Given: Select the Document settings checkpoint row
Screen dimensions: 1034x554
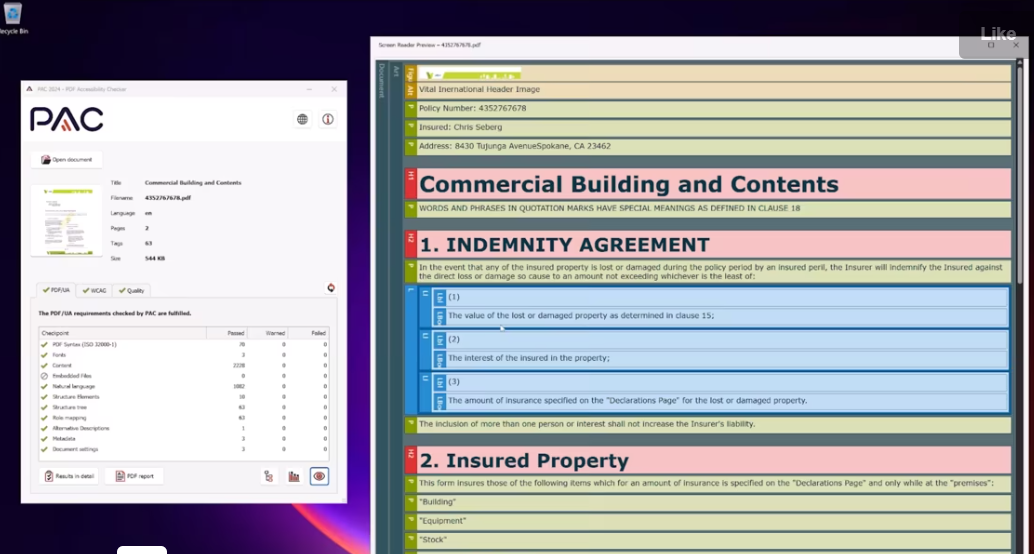Looking at the screenshot, I should [x=184, y=449].
